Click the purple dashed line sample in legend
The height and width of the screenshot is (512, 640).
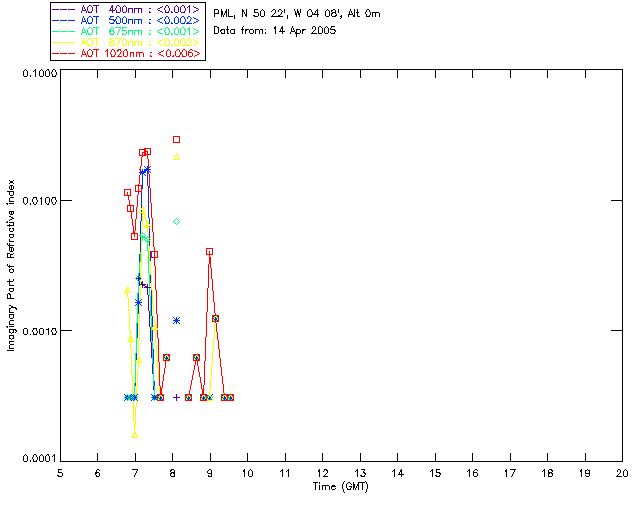click(64, 9)
